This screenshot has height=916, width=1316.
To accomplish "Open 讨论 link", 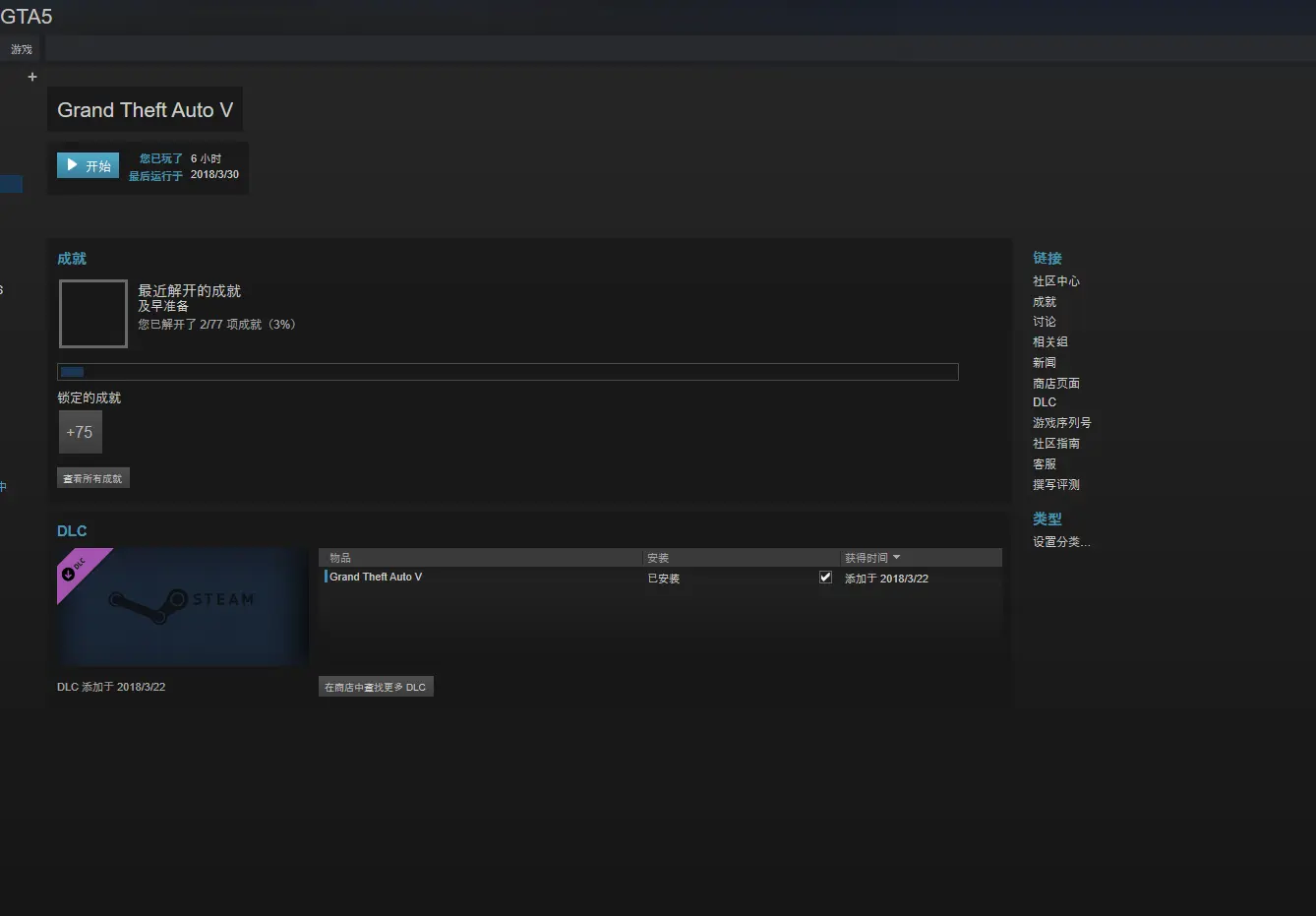I will pos(1045,322).
